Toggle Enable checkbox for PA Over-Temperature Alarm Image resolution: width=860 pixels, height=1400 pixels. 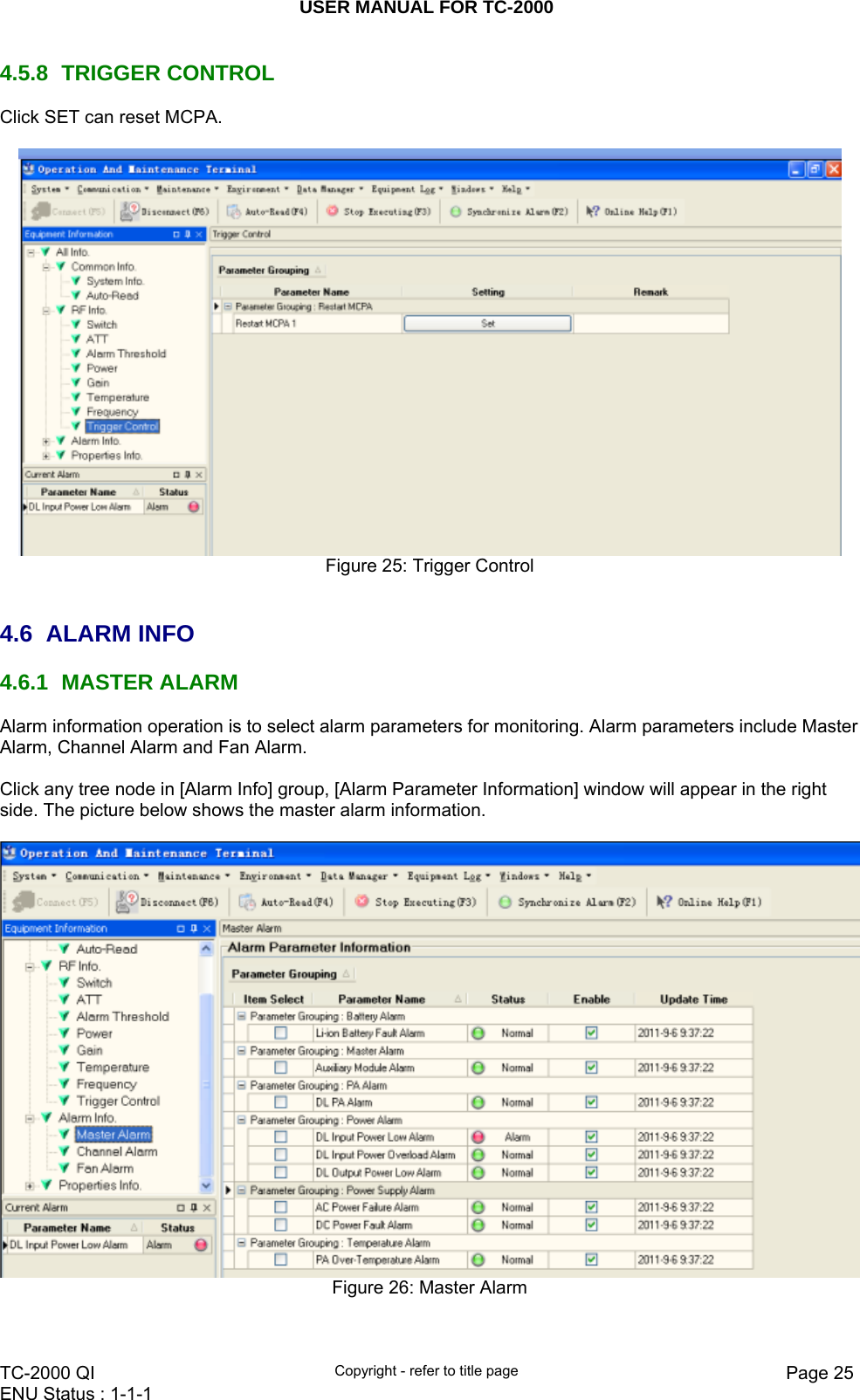point(592,1259)
